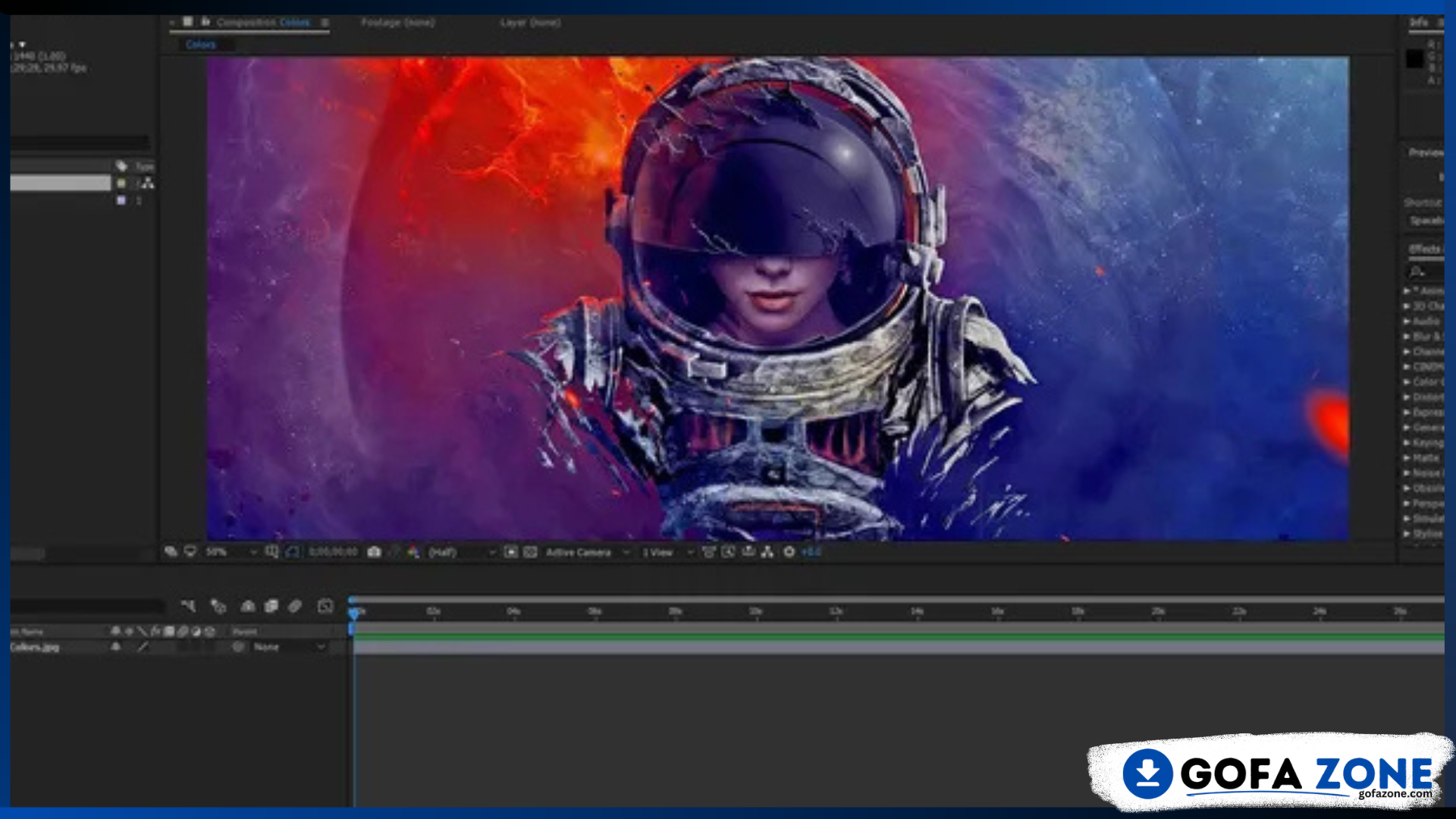Click the primary viewer monitor icon

[x=190, y=551]
